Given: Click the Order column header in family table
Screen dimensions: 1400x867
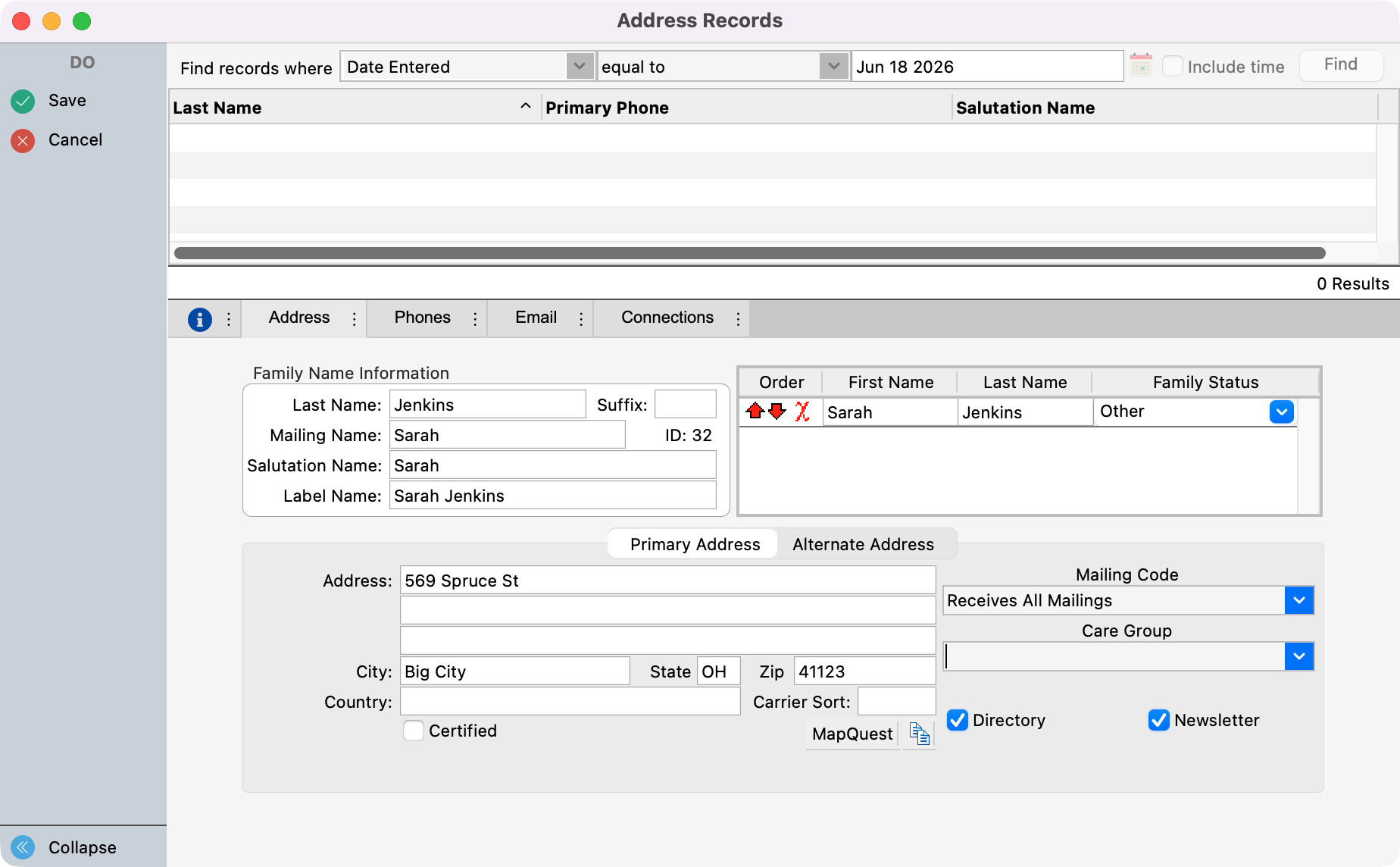Looking at the screenshot, I should (x=781, y=382).
